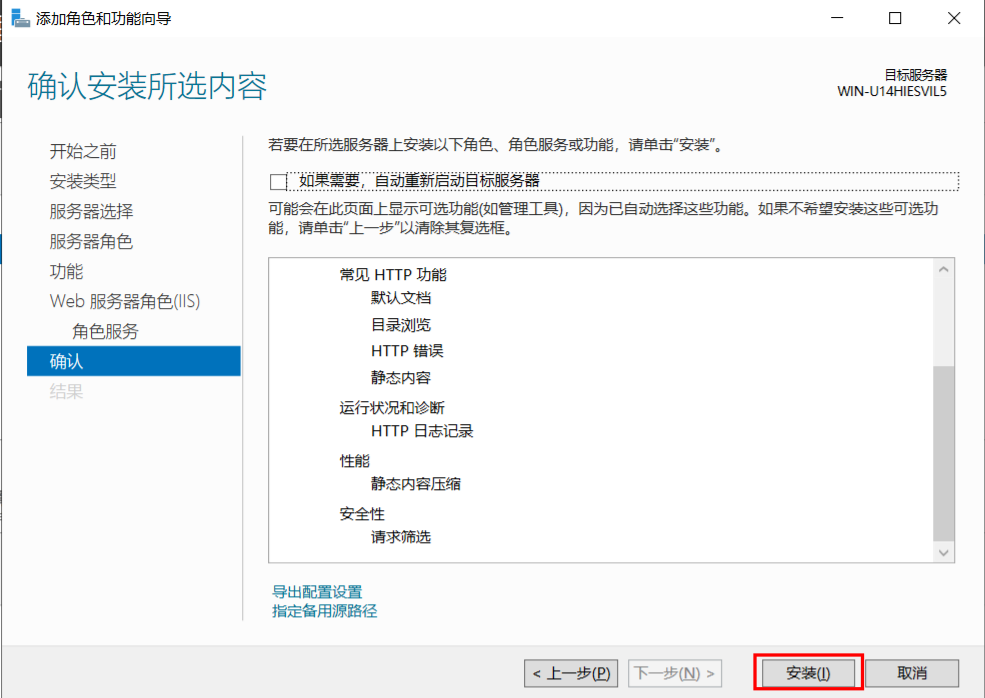Click the scrollbar down arrow
The height and width of the screenshot is (698, 985).
pos(942,552)
